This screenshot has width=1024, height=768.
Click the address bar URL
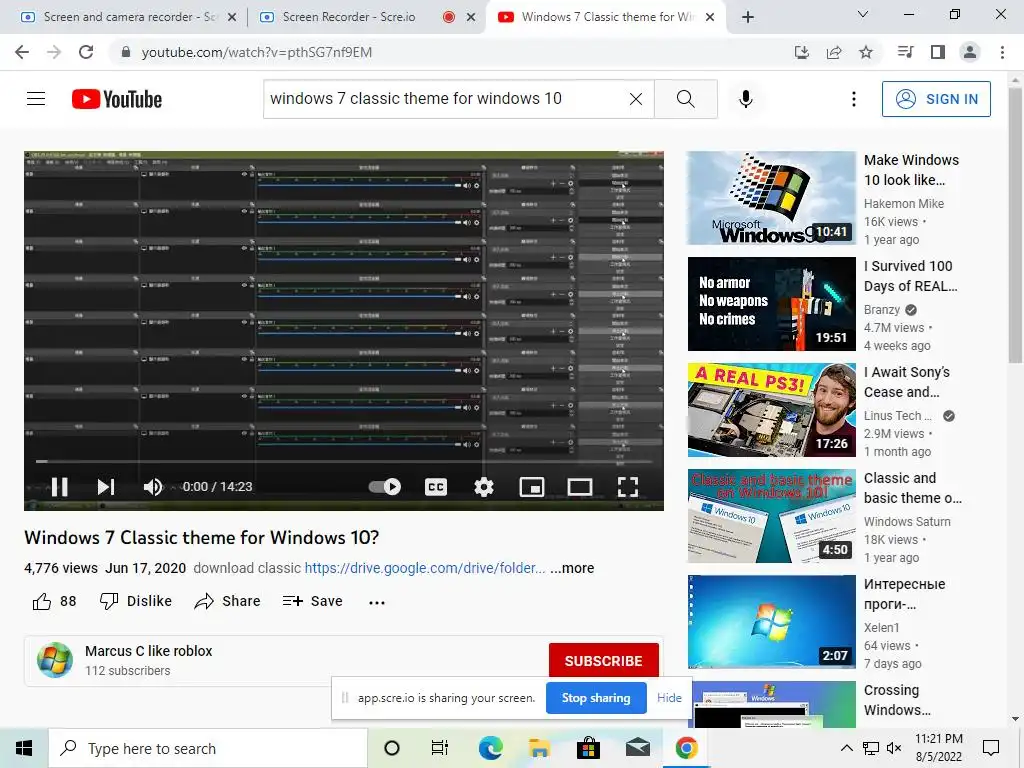(257, 52)
